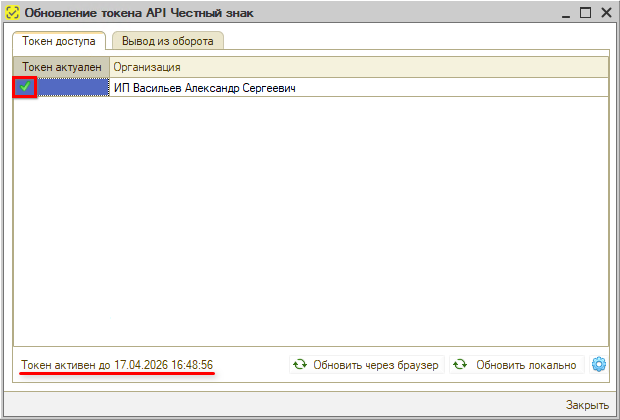Close the window with the X icon
The height and width of the screenshot is (420, 620).
click(x=604, y=13)
